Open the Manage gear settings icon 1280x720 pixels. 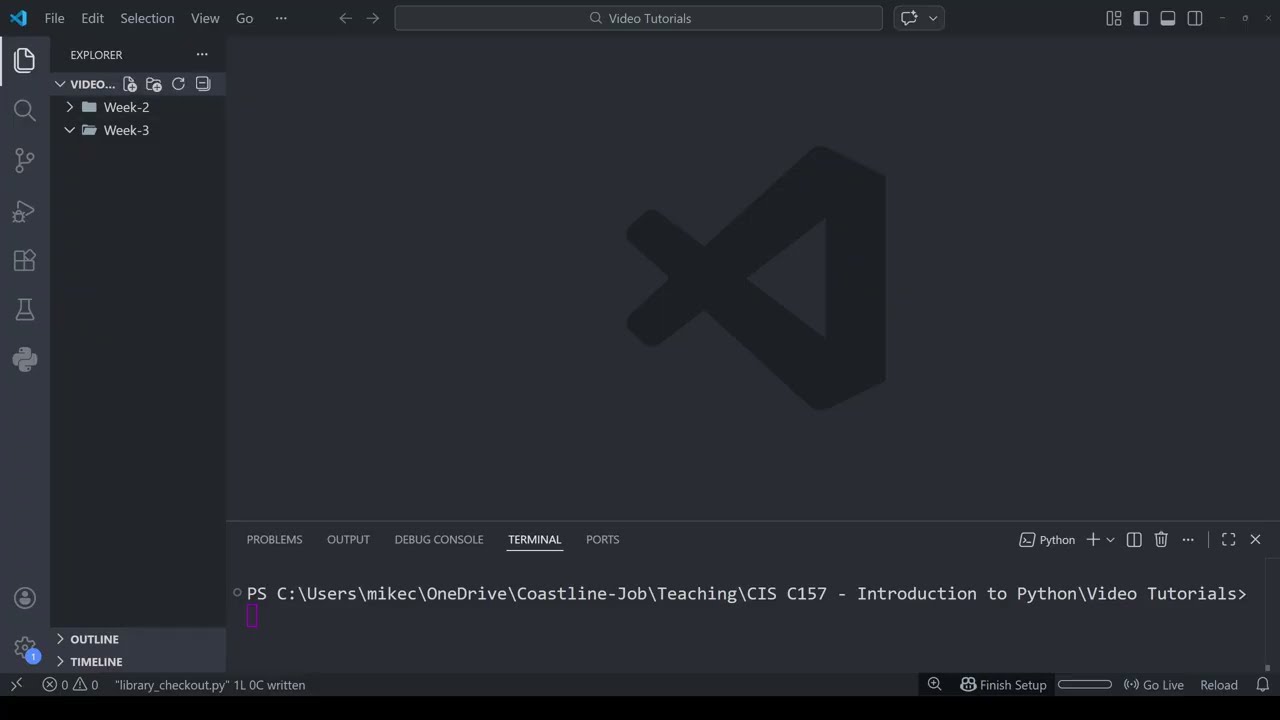pos(25,648)
